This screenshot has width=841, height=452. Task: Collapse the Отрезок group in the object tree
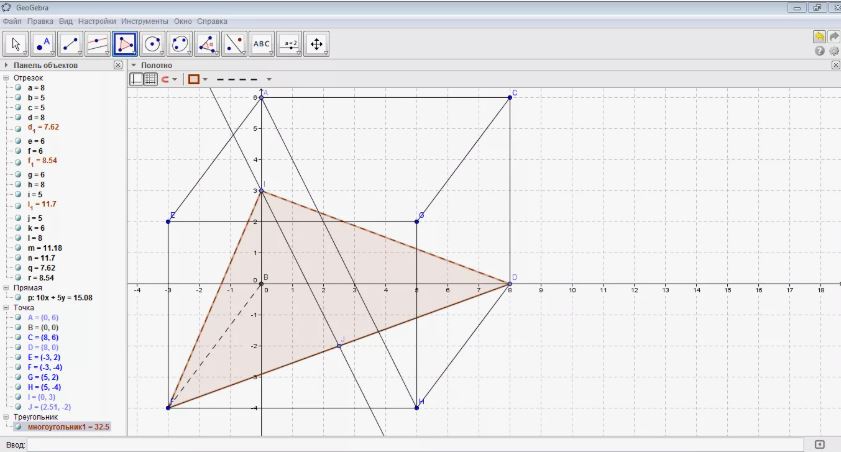[7, 77]
